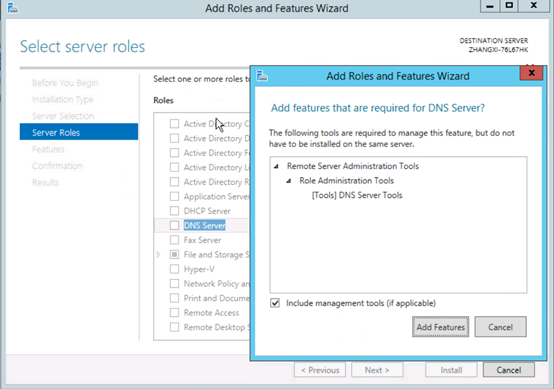Click the Install button
The height and width of the screenshot is (389, 554).
(451, 370)
